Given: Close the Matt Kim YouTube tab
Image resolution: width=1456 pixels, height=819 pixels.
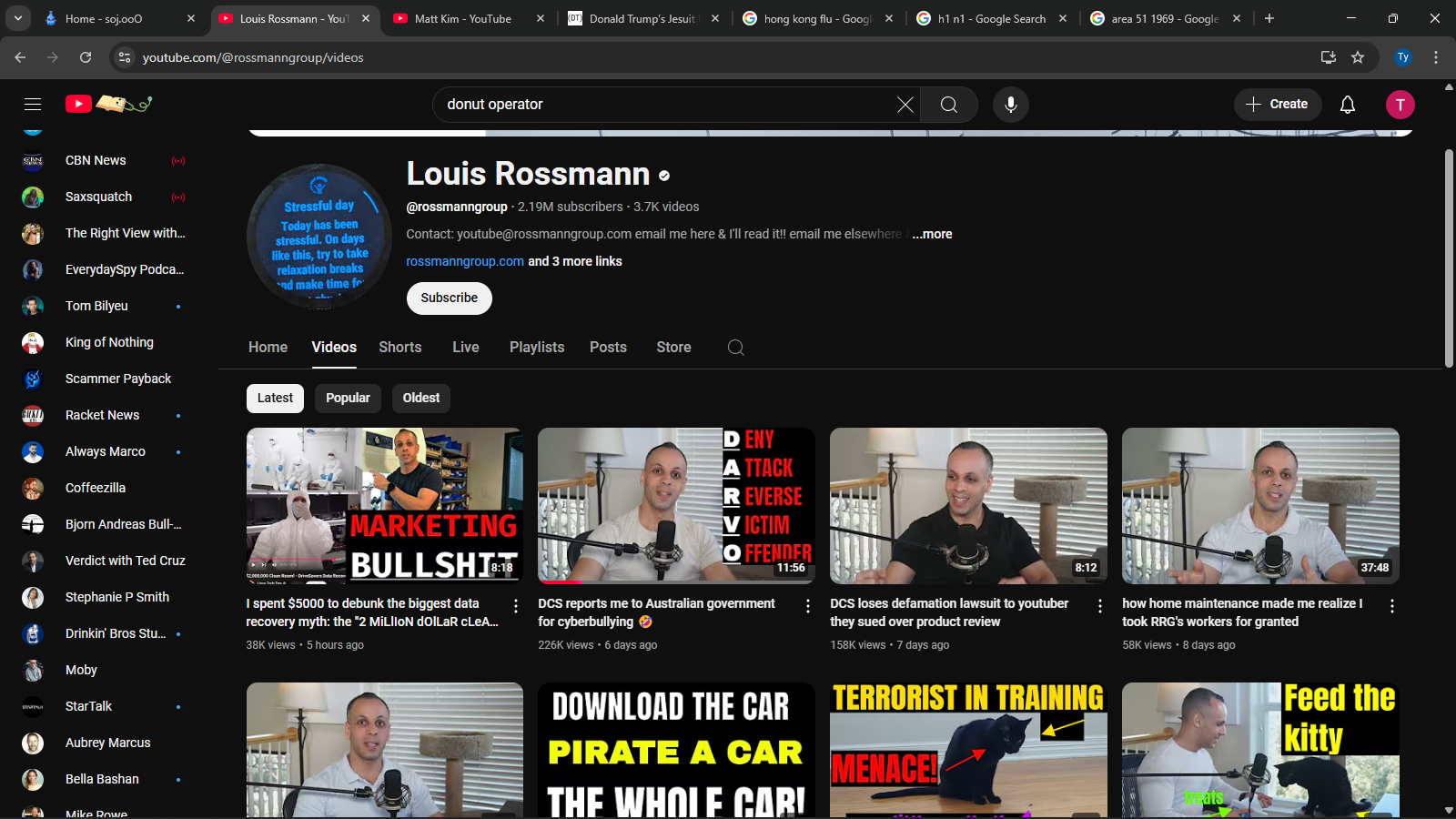Looking at the screenshot, I should pyautogui.click(x=541, y=18).
